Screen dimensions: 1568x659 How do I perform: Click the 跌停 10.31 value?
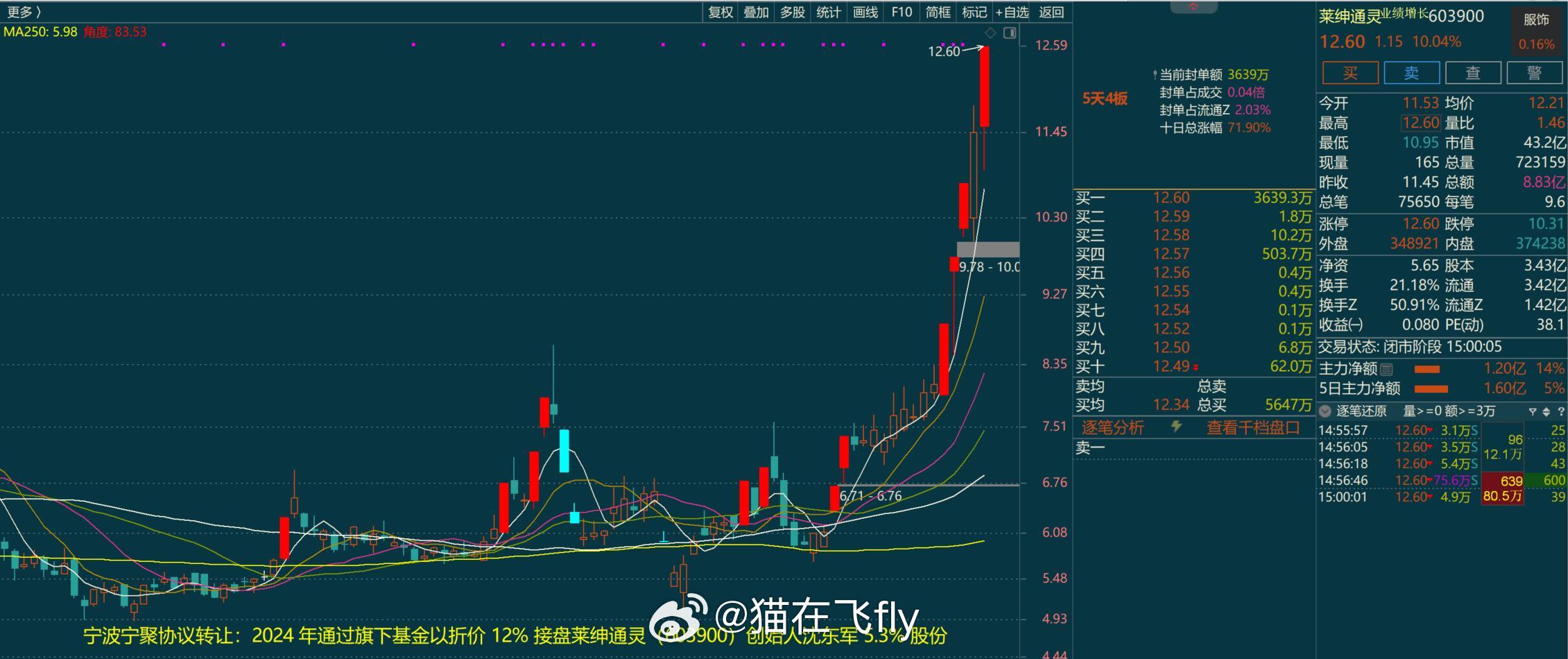point(1546,224)
